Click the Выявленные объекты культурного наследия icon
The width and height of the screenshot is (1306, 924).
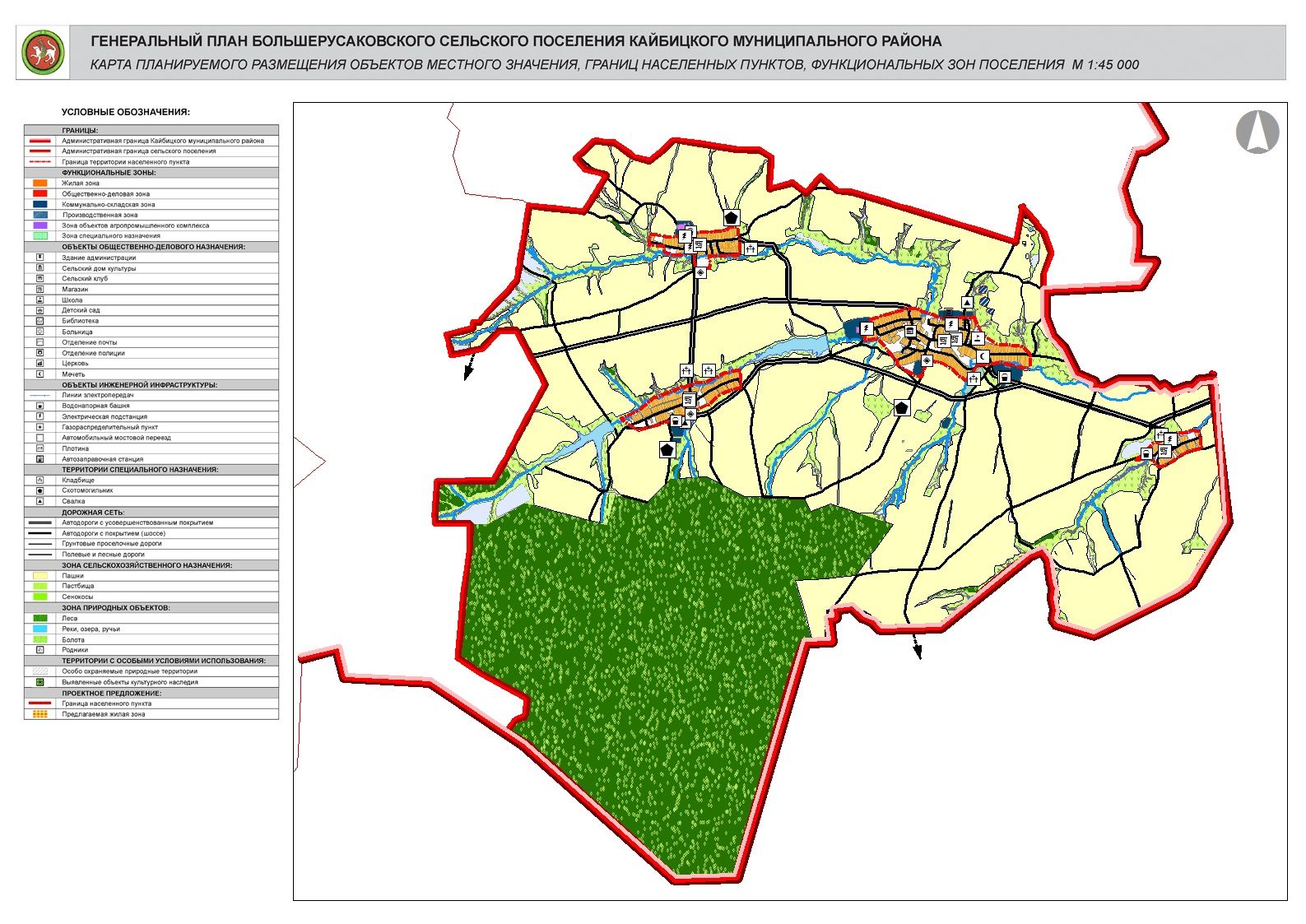tap(40, 682)
